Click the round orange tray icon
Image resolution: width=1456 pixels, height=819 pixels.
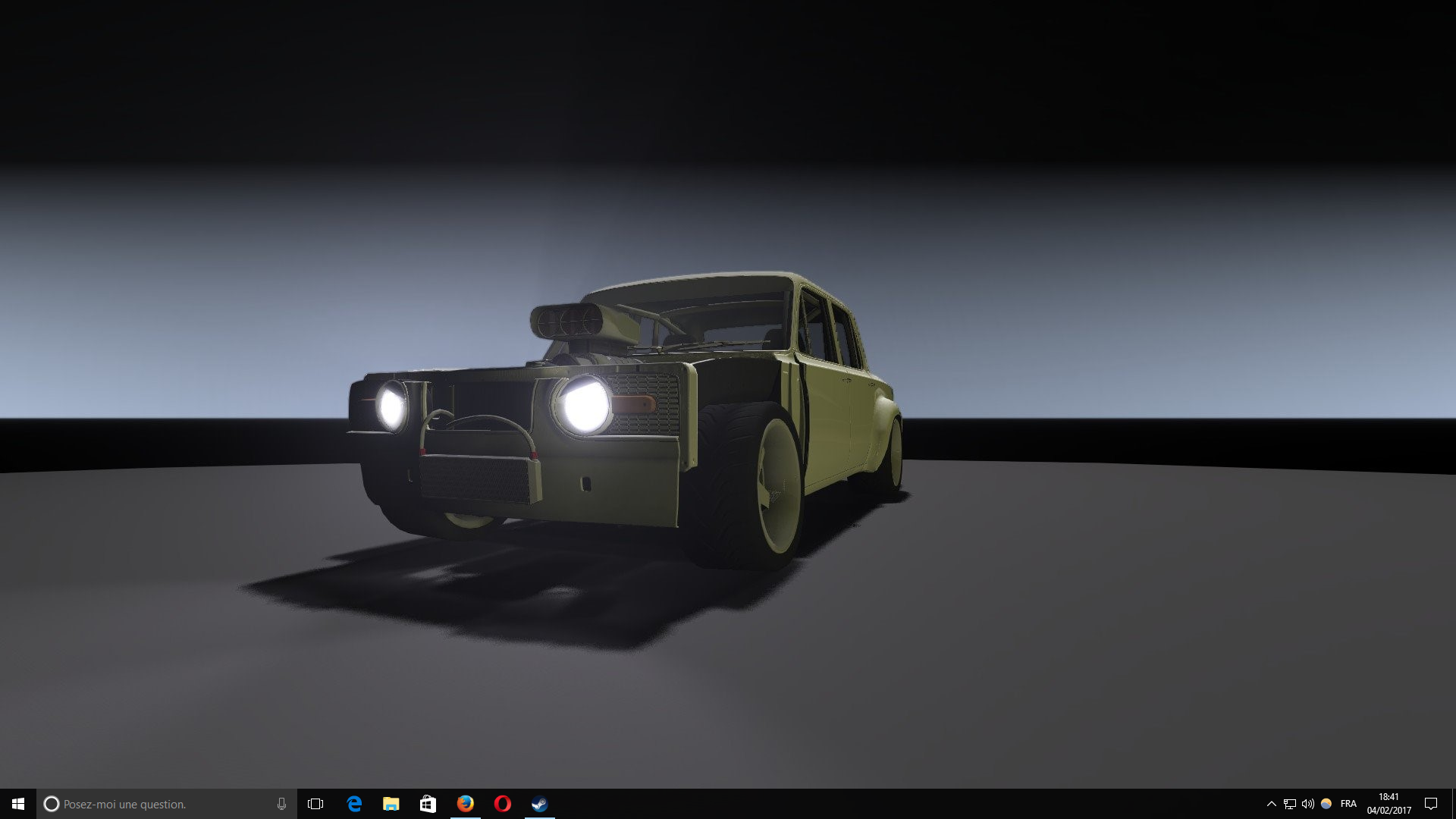pos(1326,804)
